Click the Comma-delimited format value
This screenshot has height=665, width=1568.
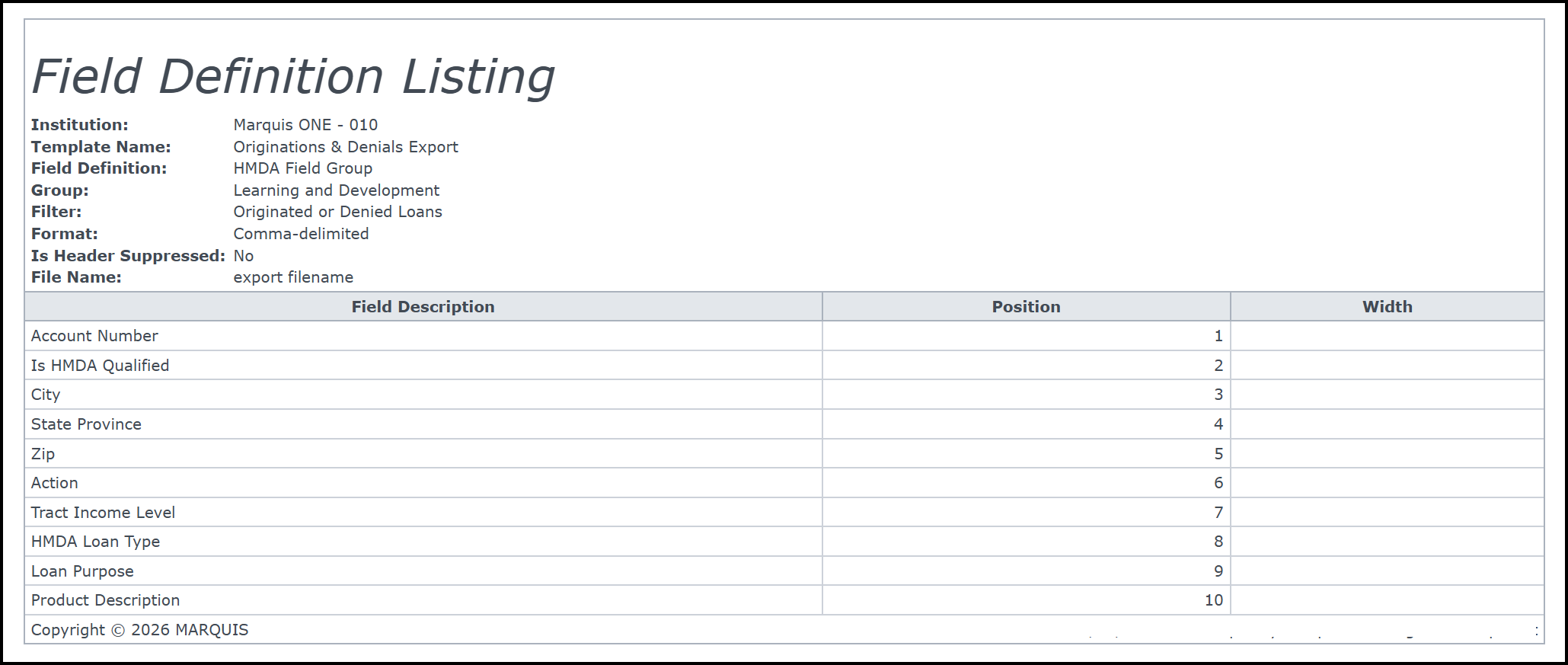301,234
